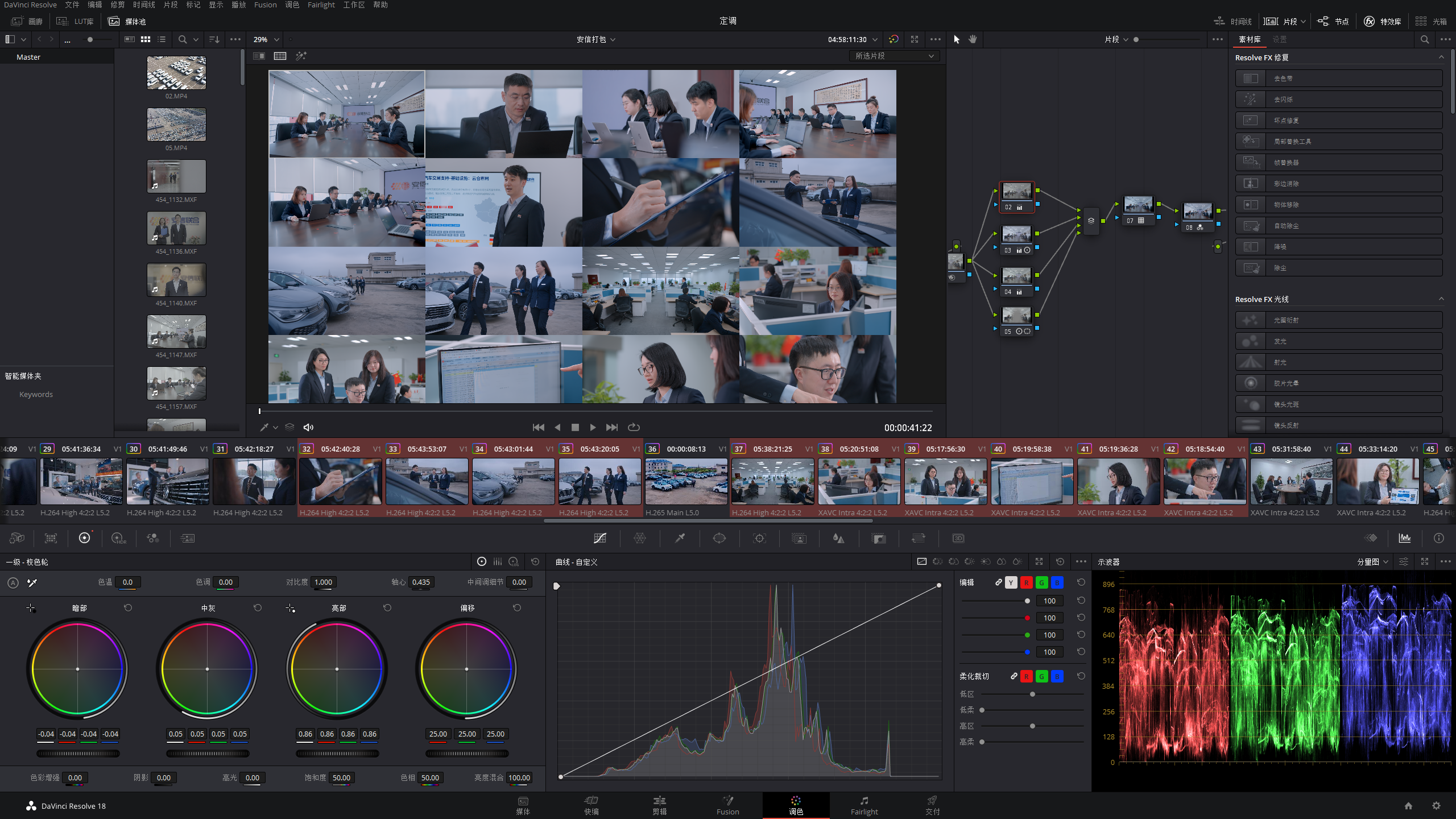
Task: Open the color warper palette
Action: coord(640,538)
